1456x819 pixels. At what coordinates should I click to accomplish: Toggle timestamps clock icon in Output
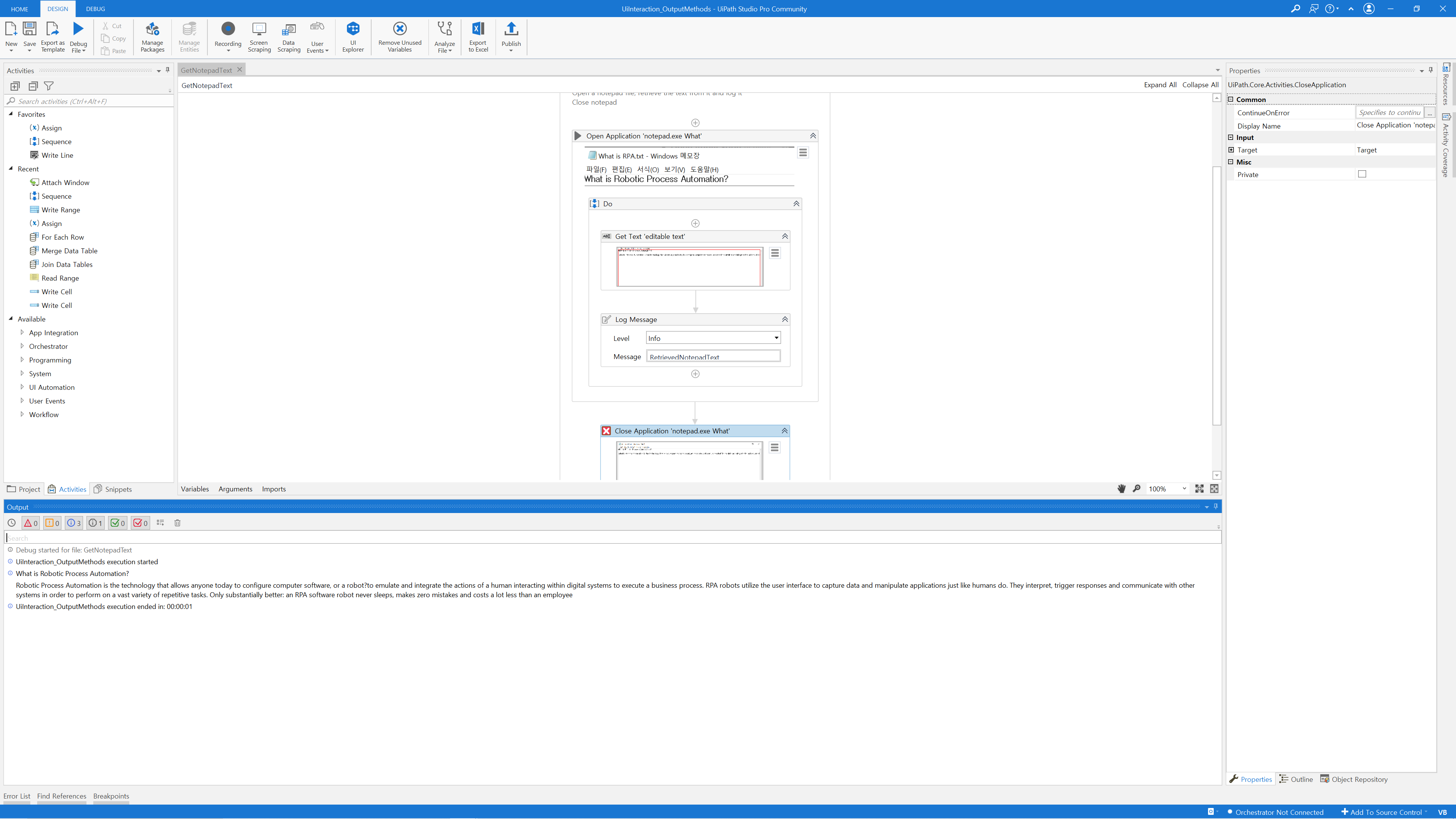(11, 523)
